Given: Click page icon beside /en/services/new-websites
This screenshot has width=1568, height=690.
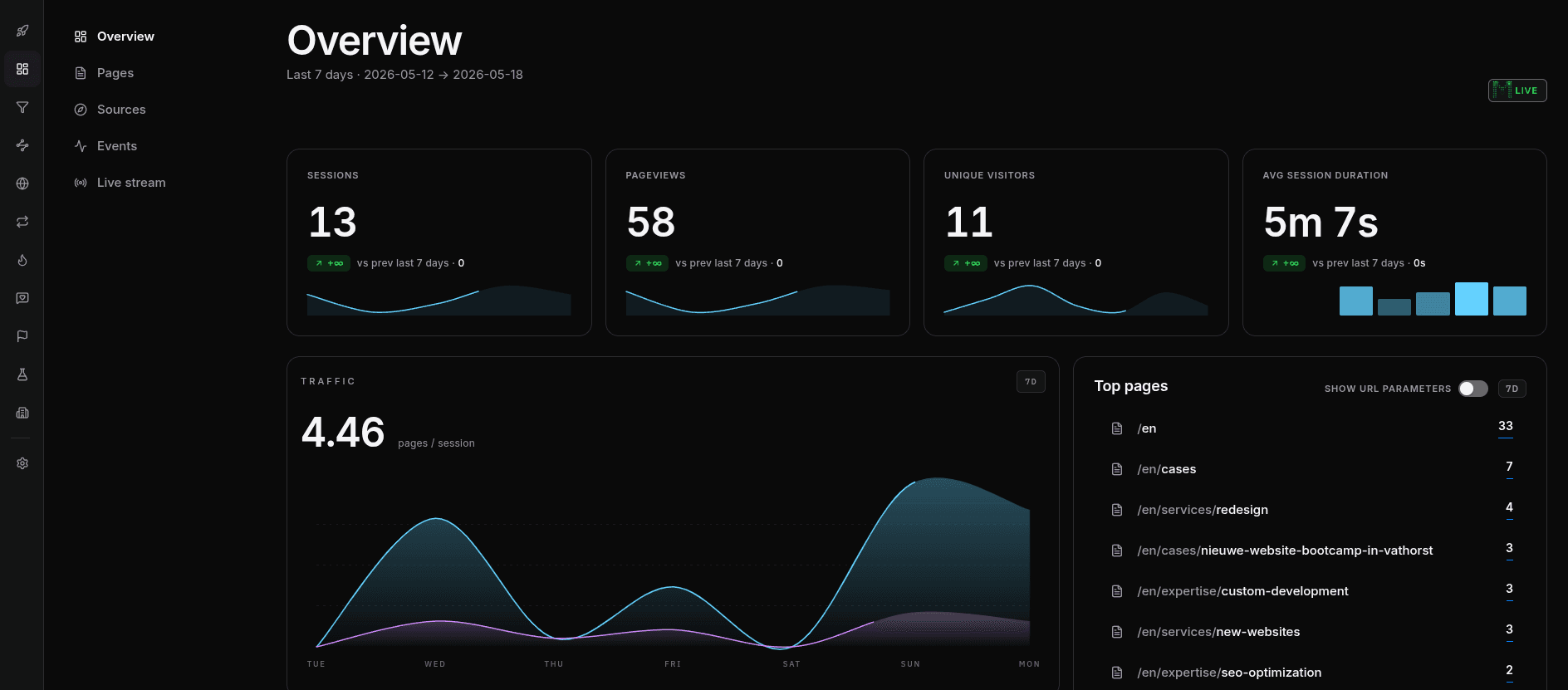Looking at the screenshot, I should 1117,632.
